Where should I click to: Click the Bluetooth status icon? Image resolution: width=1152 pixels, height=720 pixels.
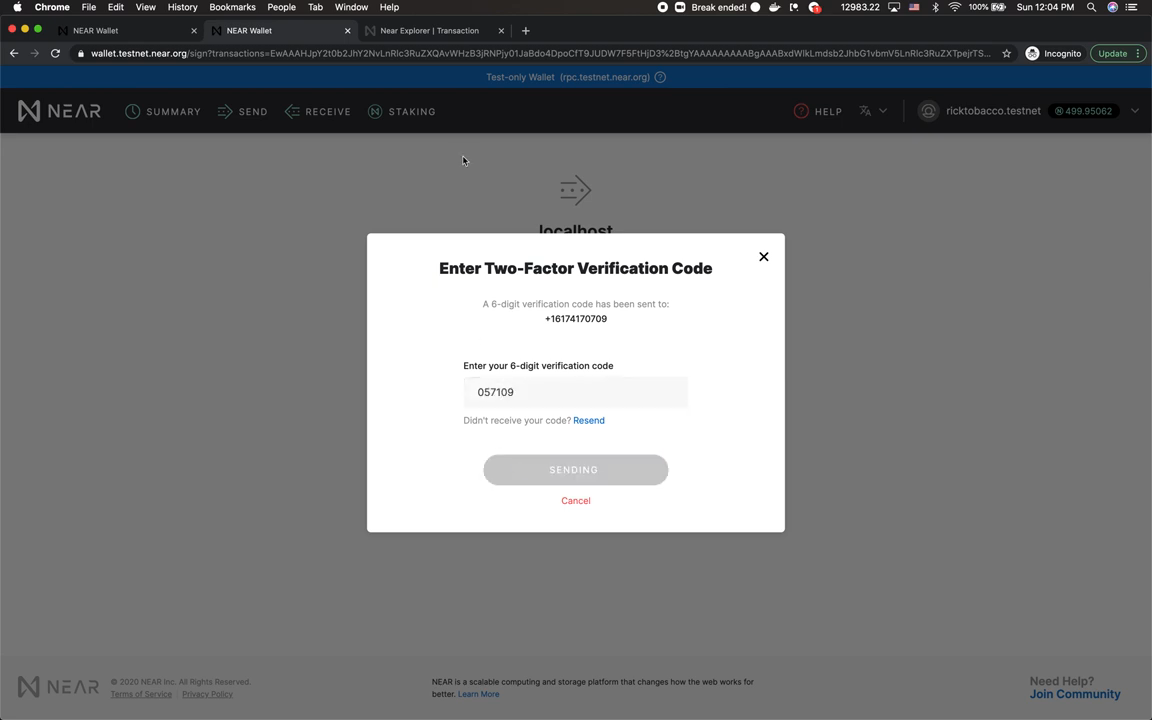coord(935,7)
